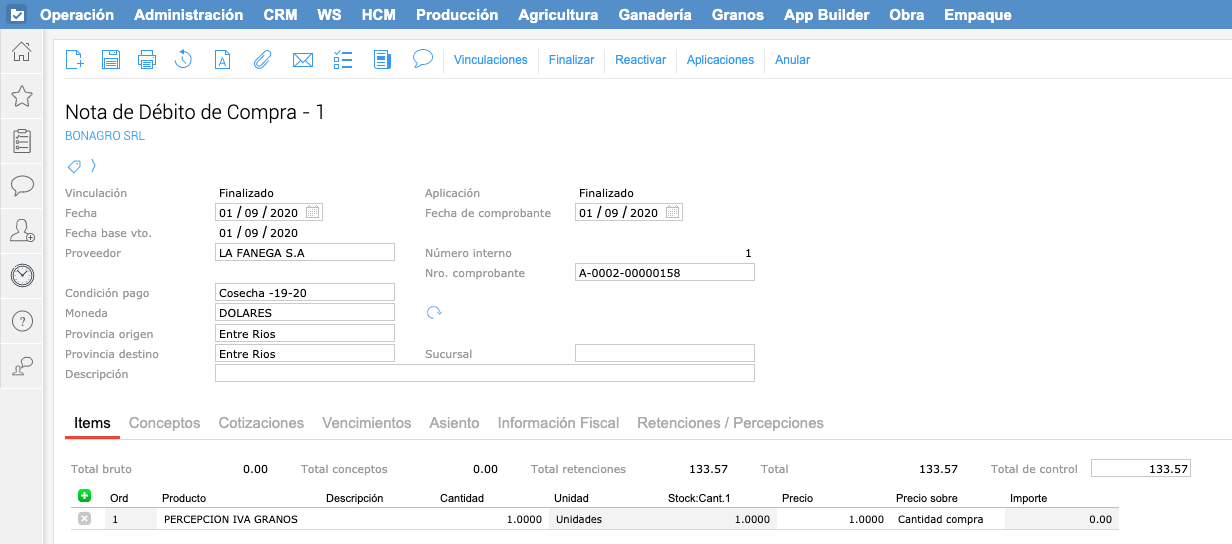
Task: Save the document with the diskette icon
Action: point(111,60)
